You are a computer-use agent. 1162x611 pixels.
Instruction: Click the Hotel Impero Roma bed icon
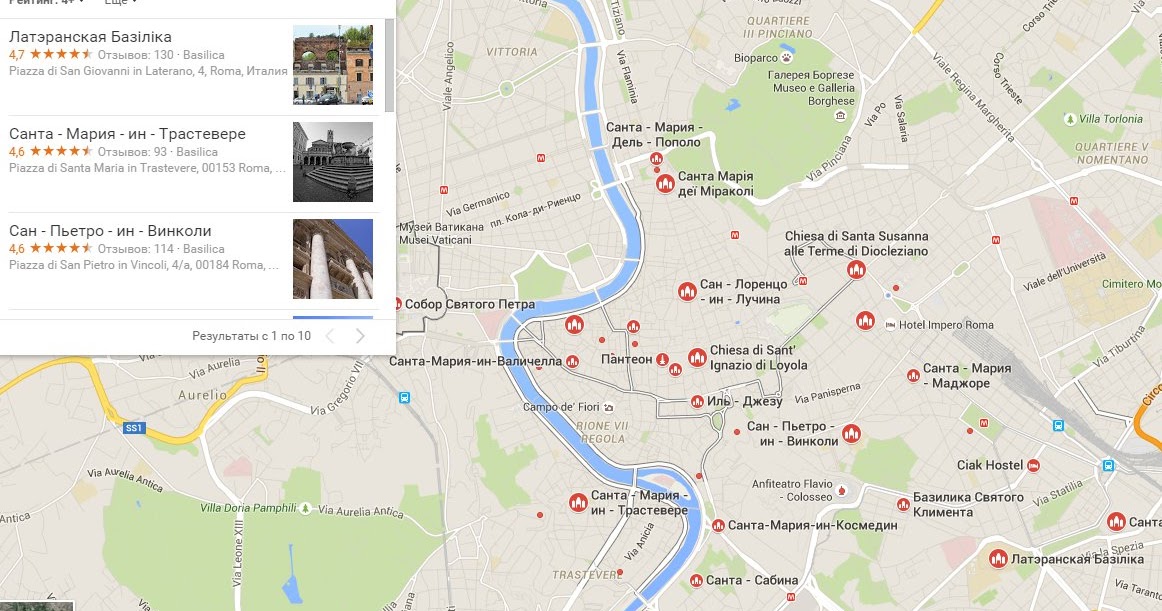click(890, 325)
